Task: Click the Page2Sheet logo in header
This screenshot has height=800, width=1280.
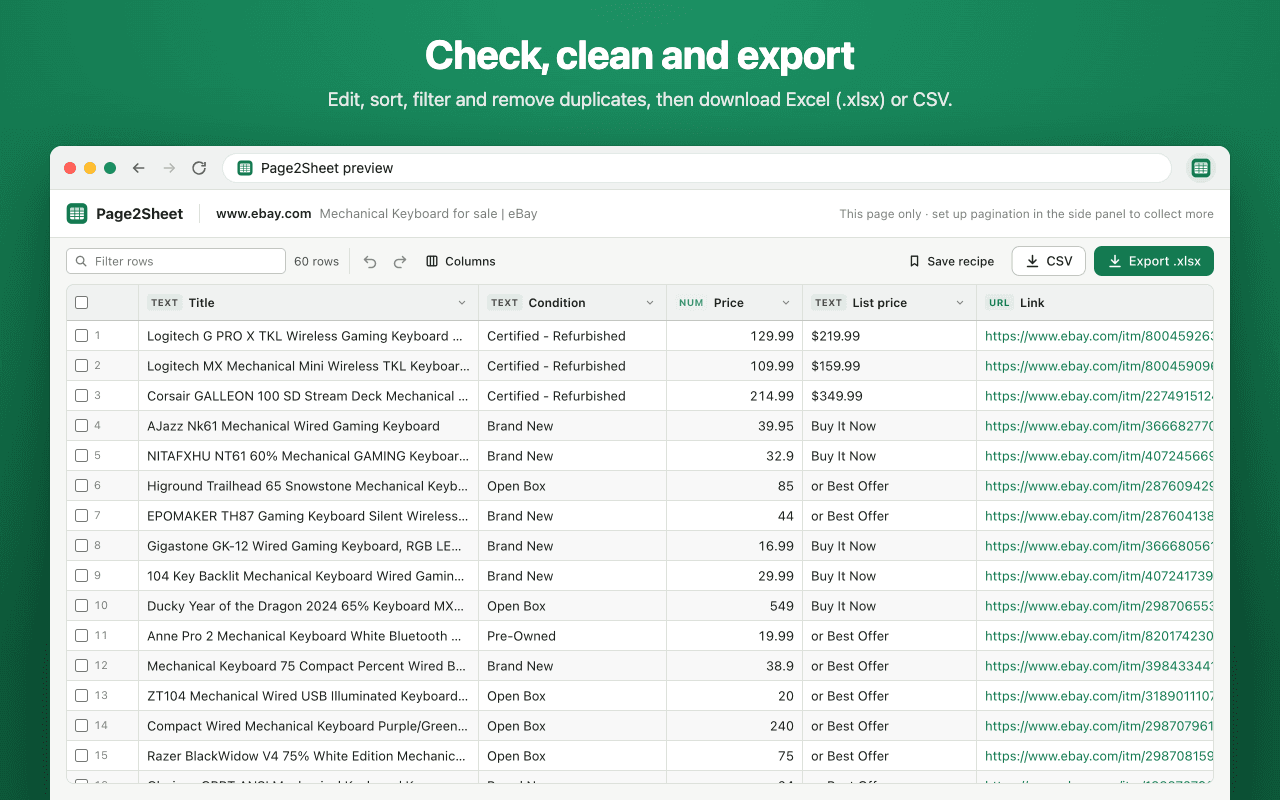Action: tap(77, 213)
